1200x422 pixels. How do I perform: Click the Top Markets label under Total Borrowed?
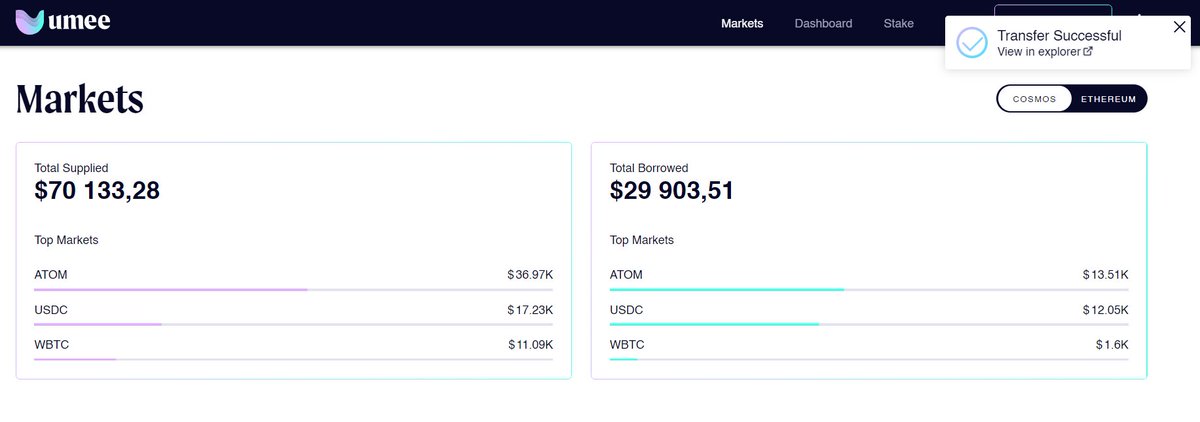[642, 240]
